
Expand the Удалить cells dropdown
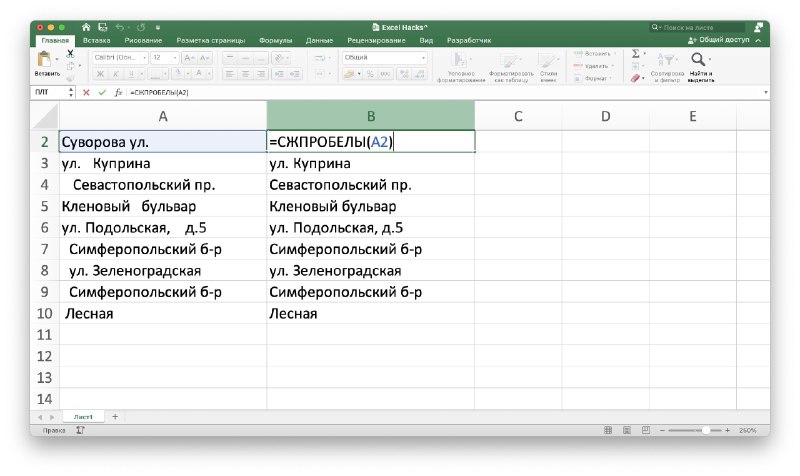tap(595, 66)
